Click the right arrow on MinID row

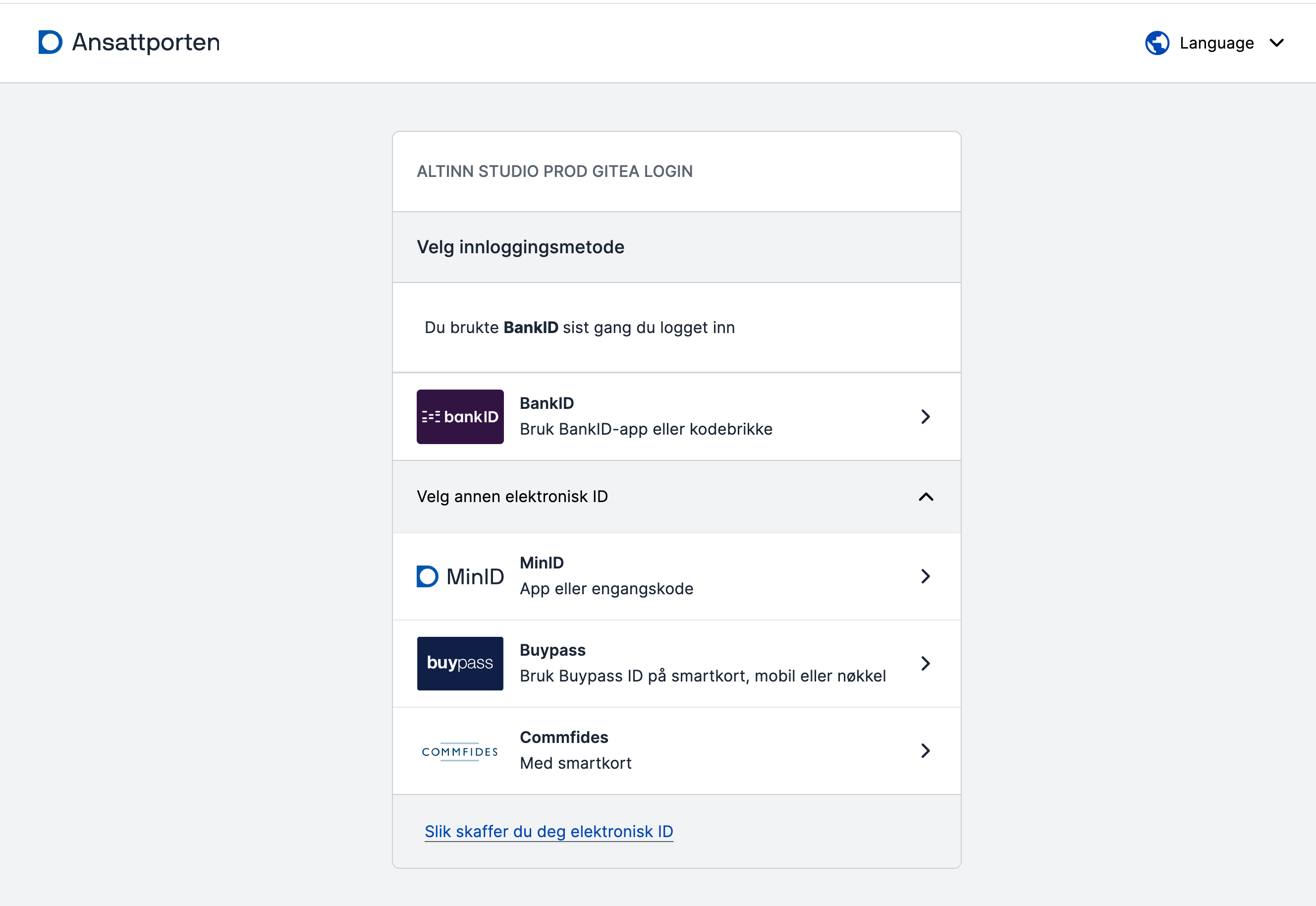[x=926, y=576]
